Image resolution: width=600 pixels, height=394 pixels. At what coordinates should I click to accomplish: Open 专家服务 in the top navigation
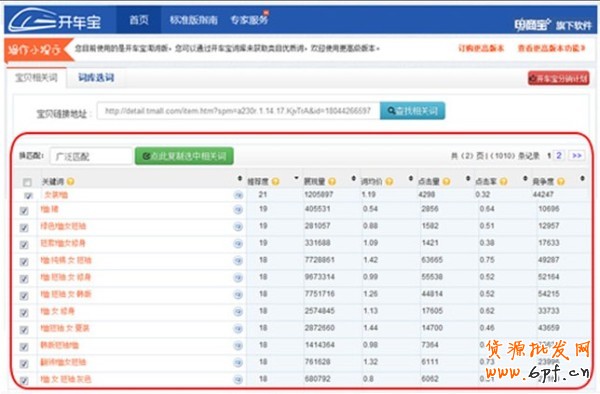tap(249, 20)
